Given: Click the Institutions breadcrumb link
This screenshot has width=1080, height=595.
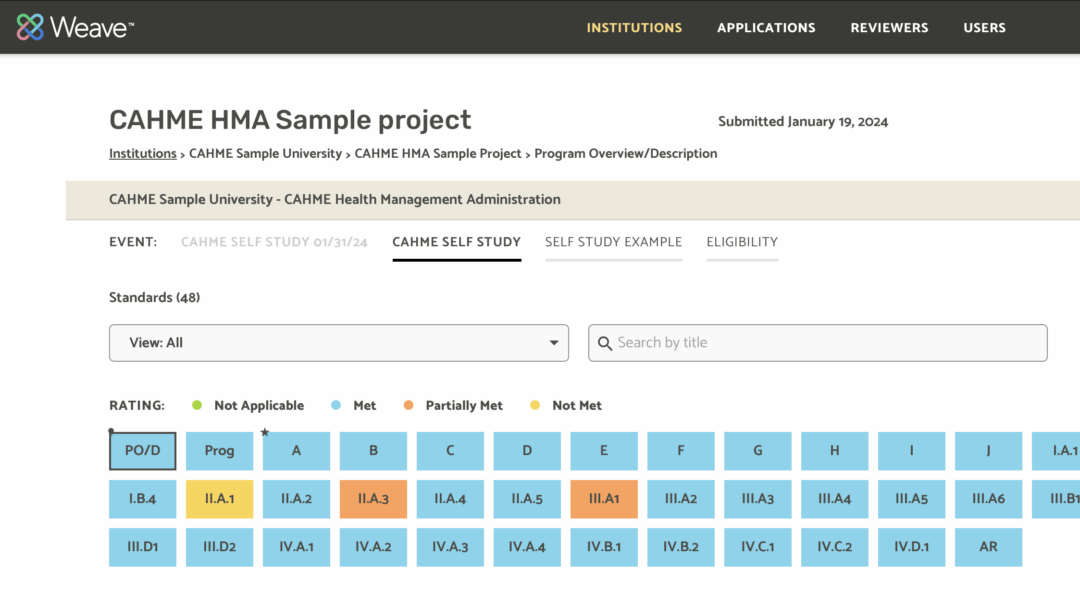Looking at the screenshot, I should [x=143, y=153].
